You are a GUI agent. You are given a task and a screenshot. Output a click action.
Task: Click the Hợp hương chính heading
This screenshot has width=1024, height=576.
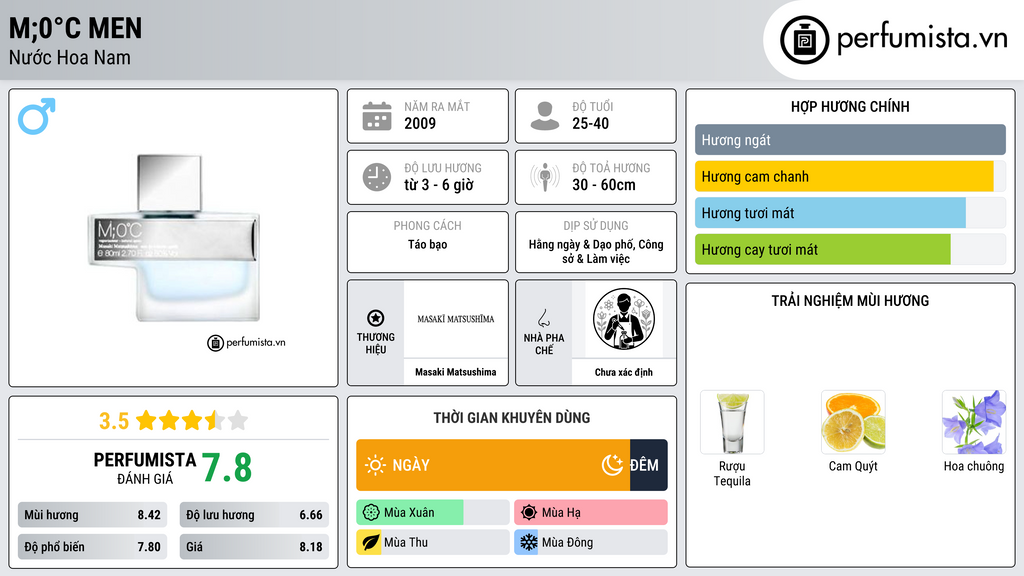coord(850,106)
